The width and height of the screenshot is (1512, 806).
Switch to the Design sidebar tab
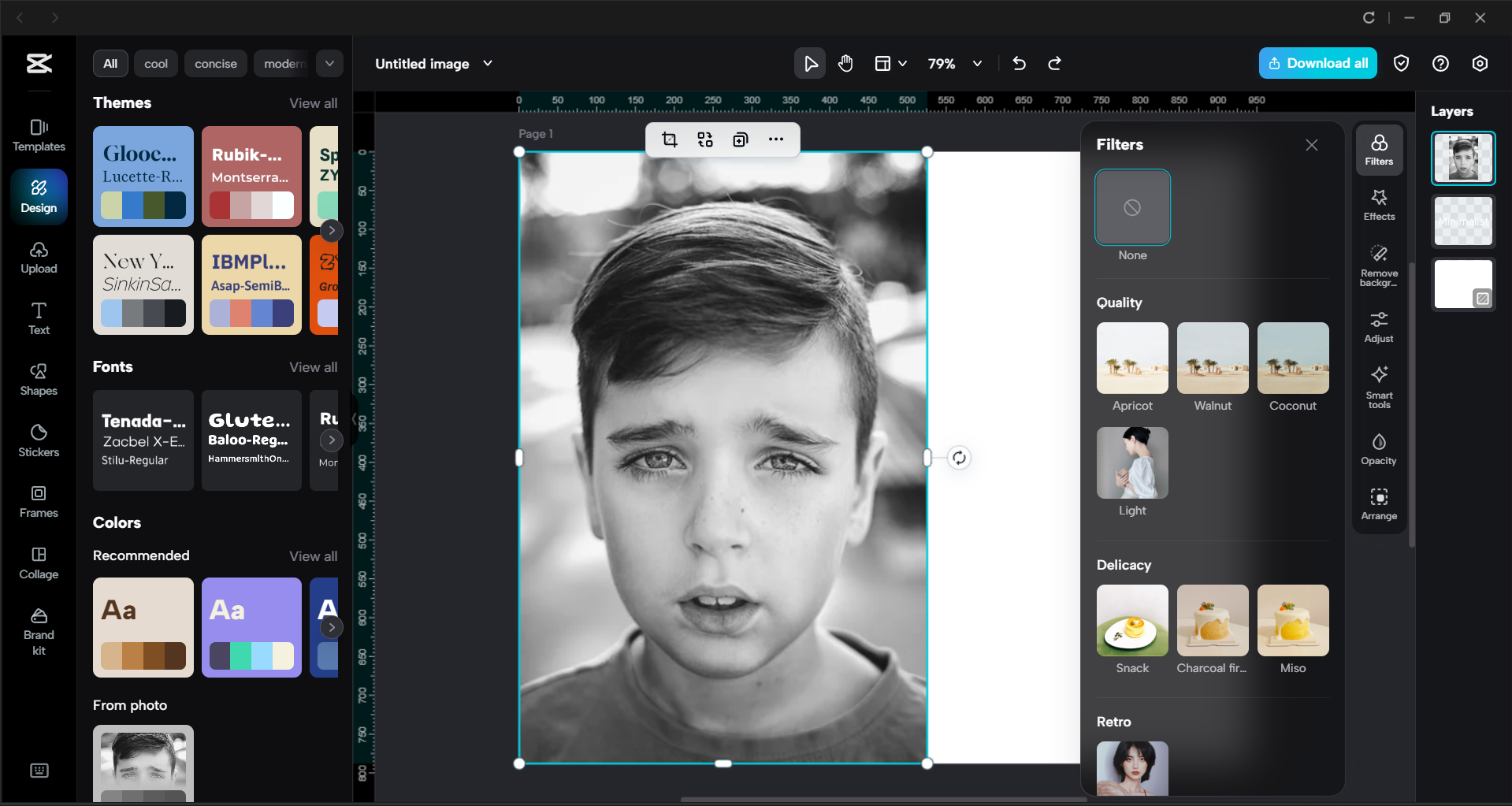[x=38, y=196]
